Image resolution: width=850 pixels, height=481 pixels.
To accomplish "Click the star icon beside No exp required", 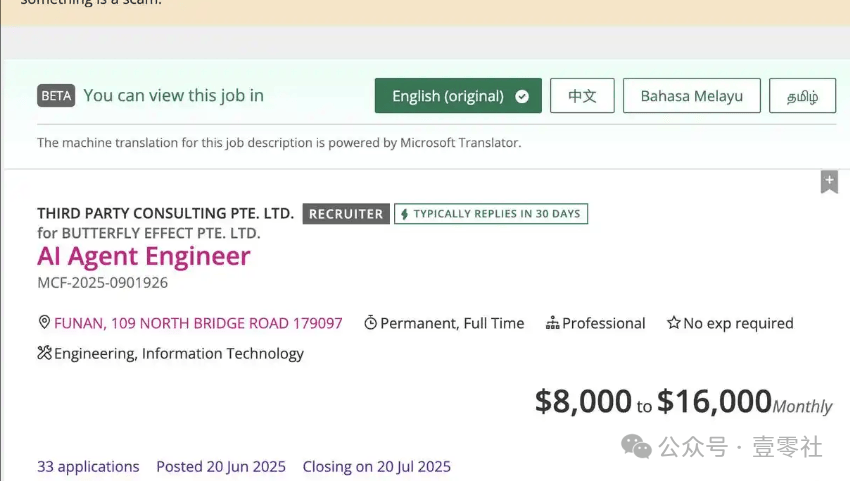I will pos(674,323).
